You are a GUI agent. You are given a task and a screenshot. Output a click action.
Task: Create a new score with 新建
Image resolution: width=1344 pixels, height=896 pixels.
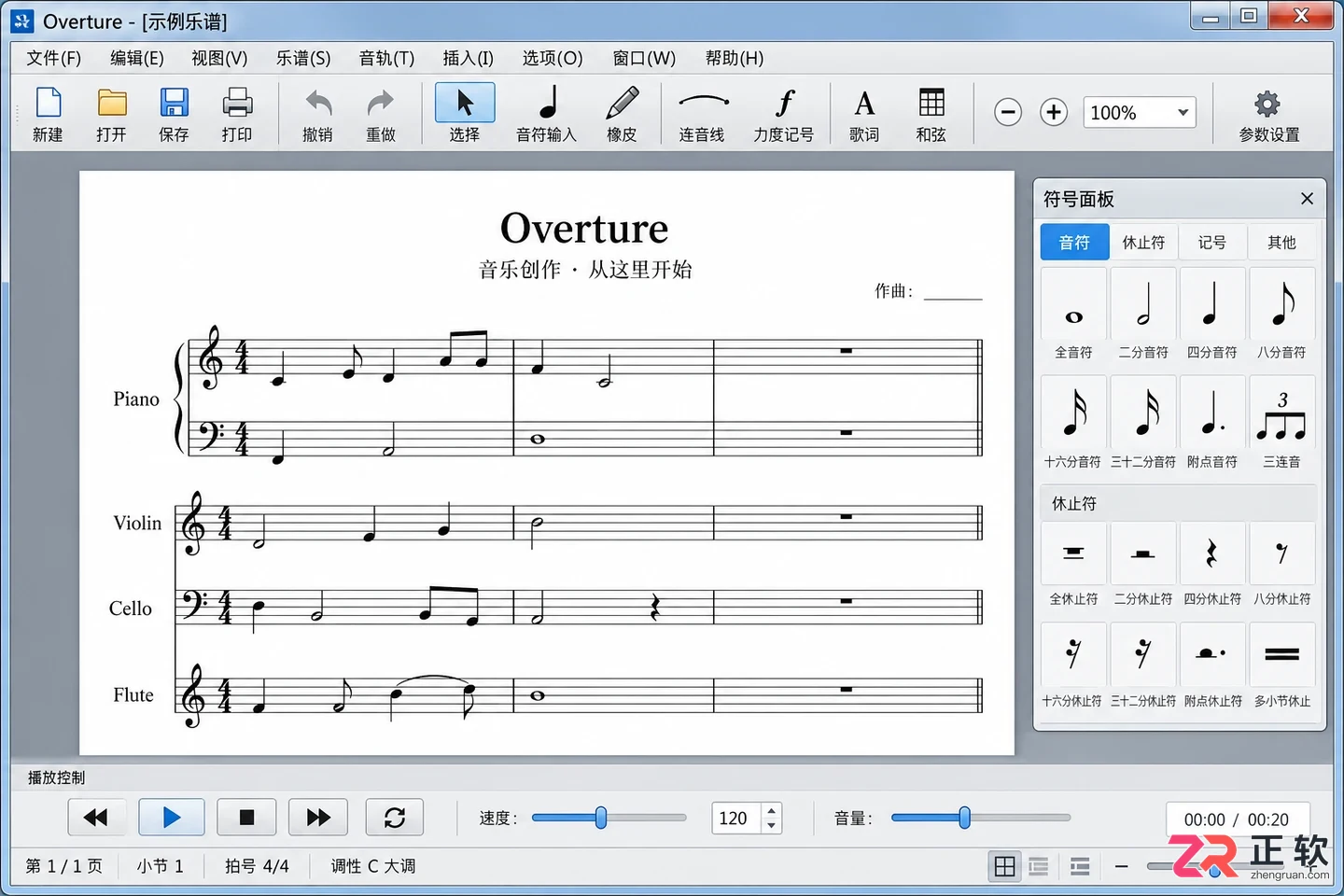tap(48, 114)
